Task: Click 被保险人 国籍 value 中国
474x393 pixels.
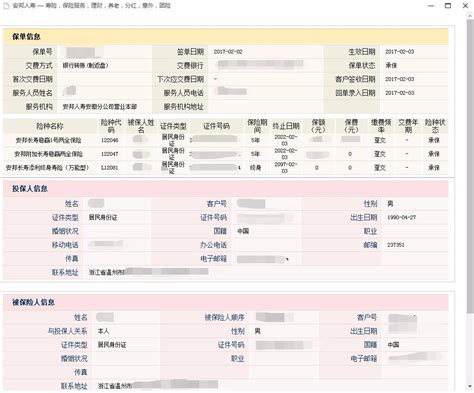Action: (393, 345)
